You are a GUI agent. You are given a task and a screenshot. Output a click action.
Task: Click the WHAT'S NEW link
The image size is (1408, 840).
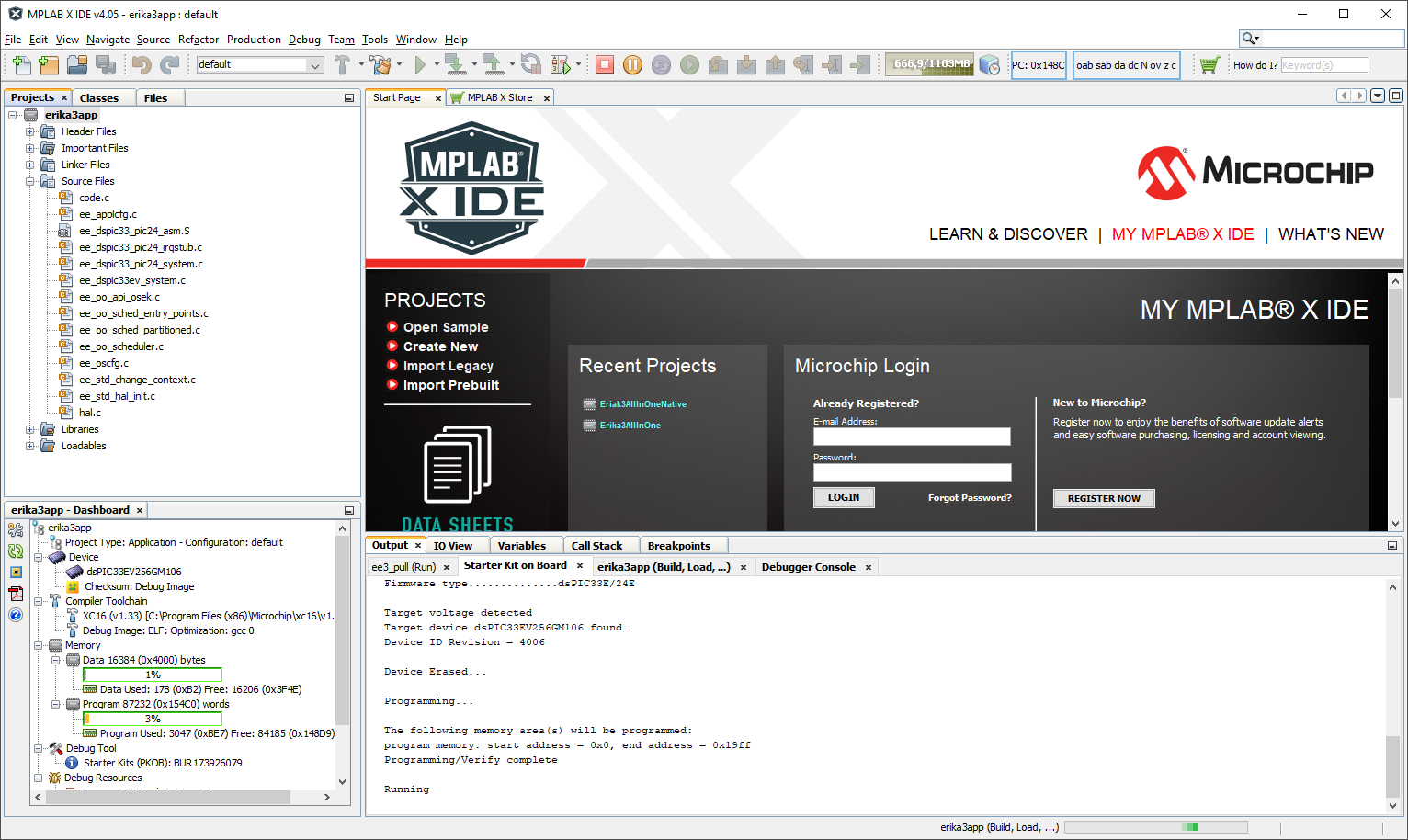(x=1331, y=234)
